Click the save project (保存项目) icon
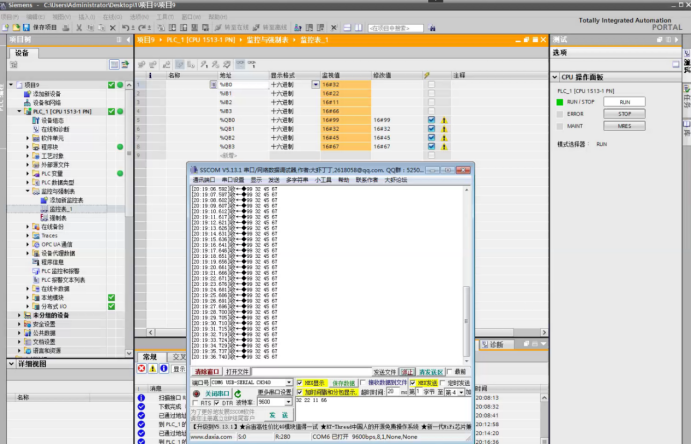 pyautogui.click(x=26, y=27)
